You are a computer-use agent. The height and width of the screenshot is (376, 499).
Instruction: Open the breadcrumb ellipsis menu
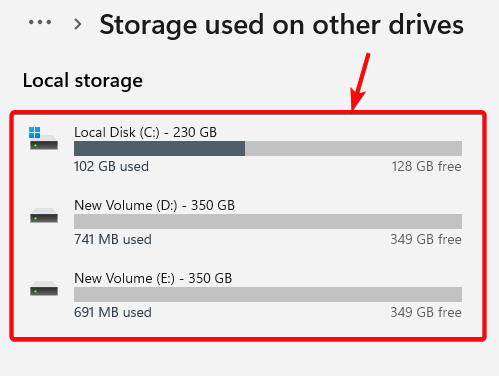[x=40, y=22]
